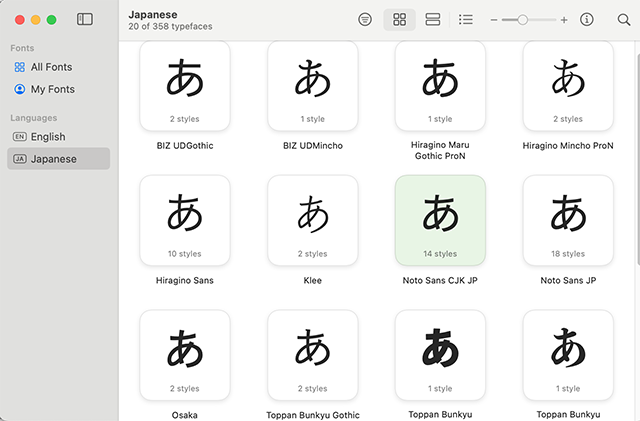The width and height of the screenshot is (640, 421).
Task: Click the preview size slider knob
Action: tap(522, 20)
